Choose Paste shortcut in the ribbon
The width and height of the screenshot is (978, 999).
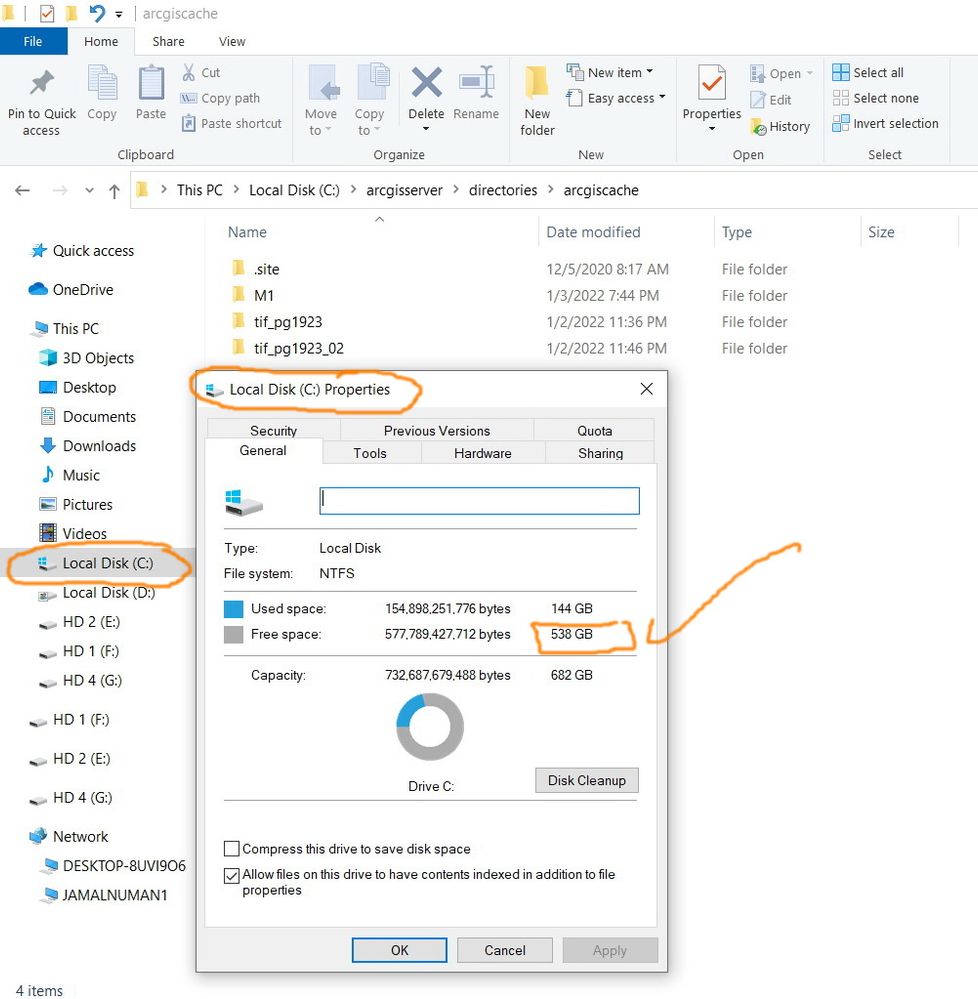[232, 124]
